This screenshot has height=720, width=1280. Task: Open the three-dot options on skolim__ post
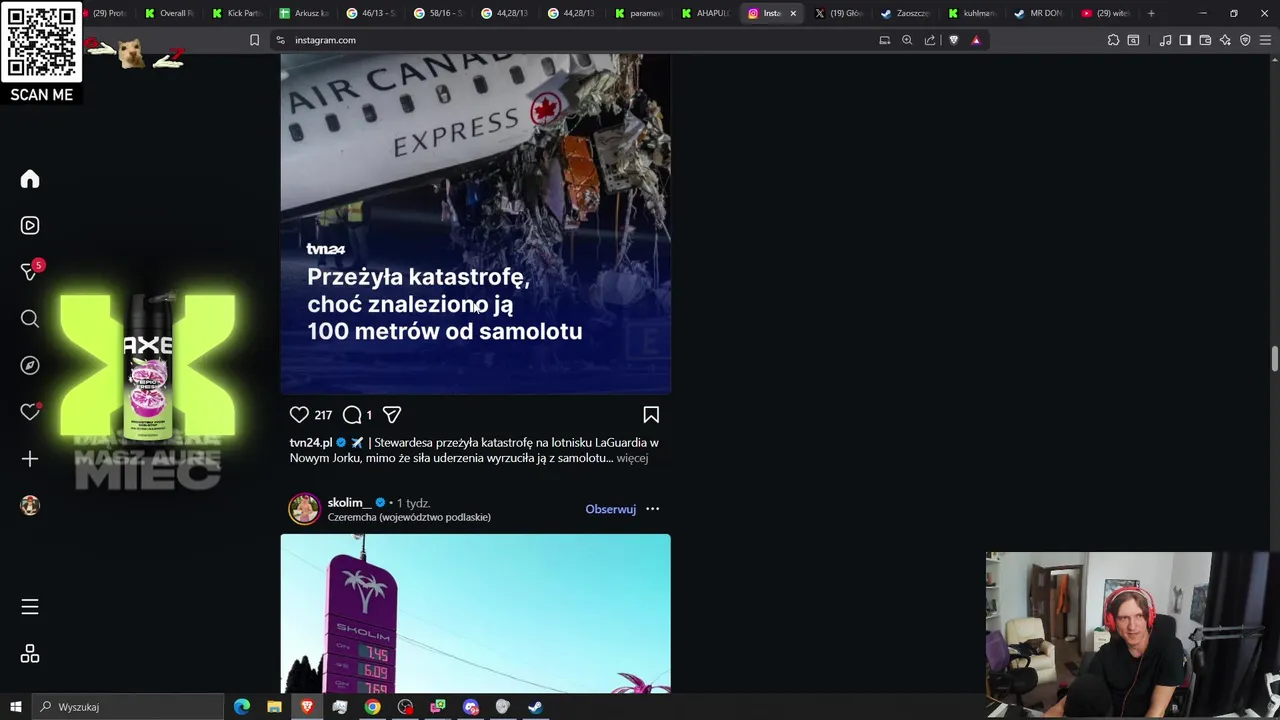[x=652, y=509]
